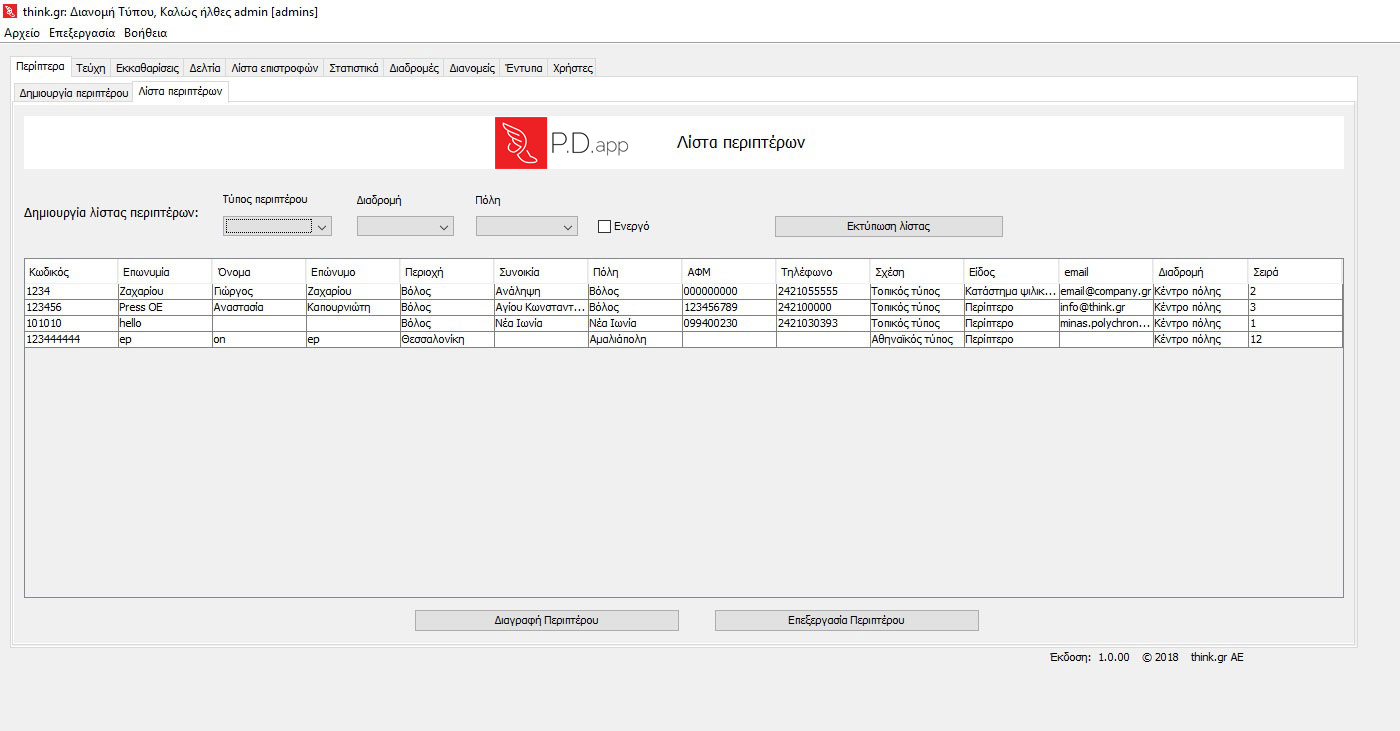The height and width of the screenshot is (731, 1400).
Task: Open the Βοήθεια menu
Action: [x=145, y=33]
